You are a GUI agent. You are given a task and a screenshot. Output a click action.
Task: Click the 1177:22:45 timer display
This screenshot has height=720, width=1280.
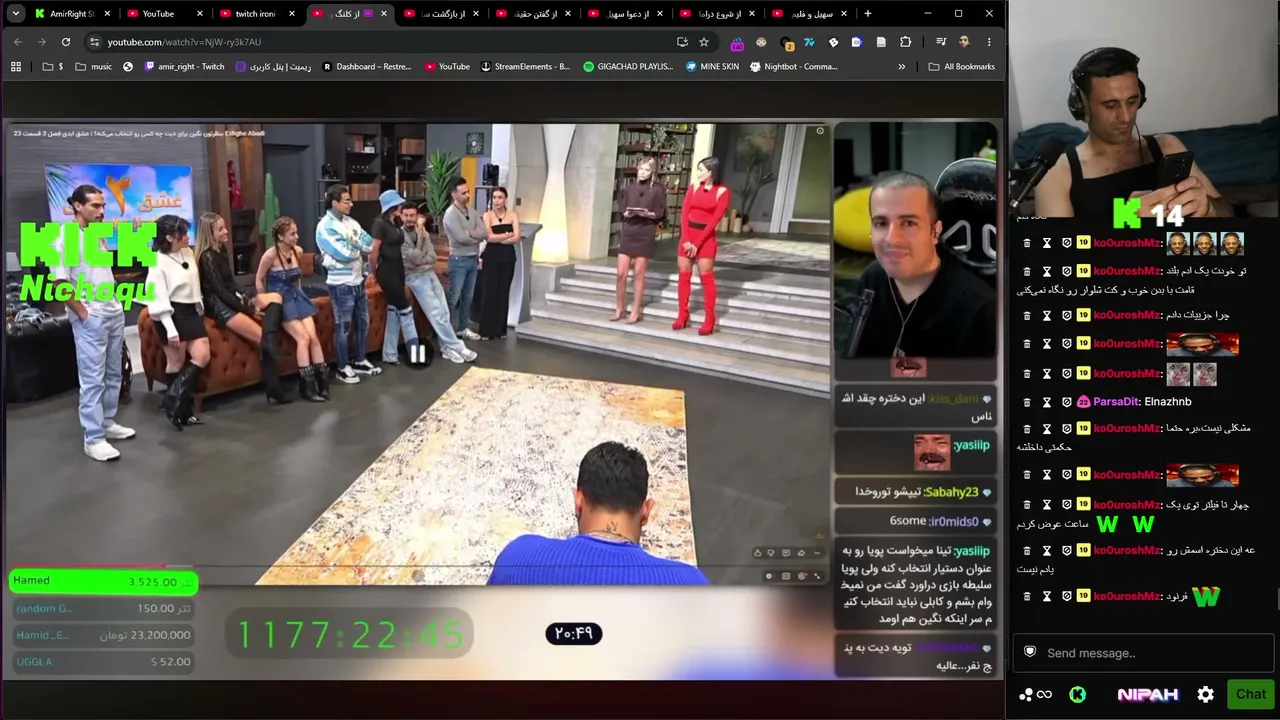coord(350,634)
